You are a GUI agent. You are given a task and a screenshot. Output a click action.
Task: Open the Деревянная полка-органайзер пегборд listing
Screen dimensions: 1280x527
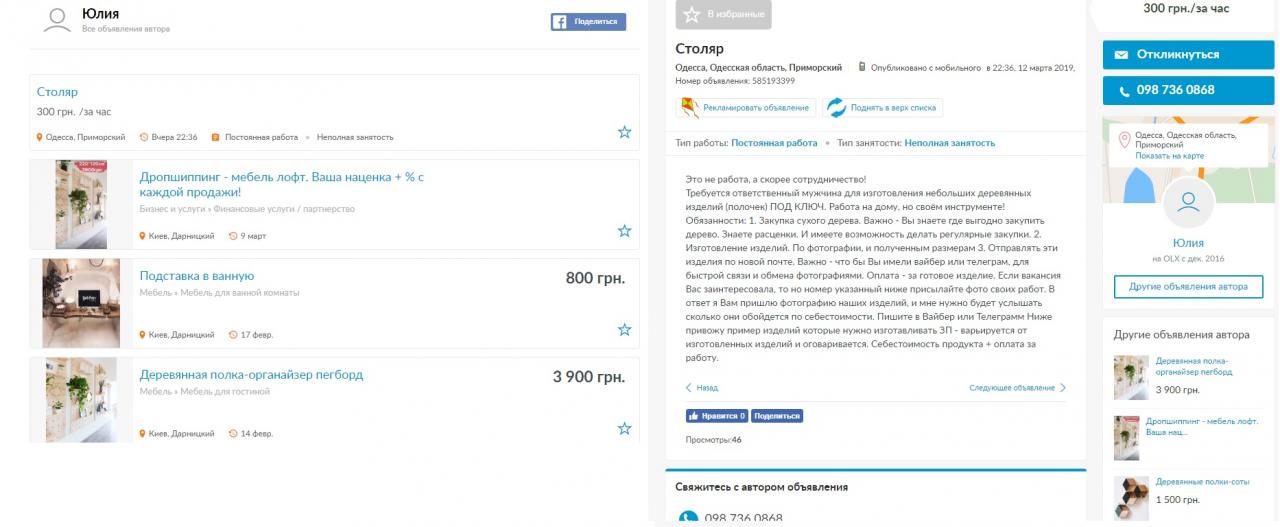[x=251, y=375]
